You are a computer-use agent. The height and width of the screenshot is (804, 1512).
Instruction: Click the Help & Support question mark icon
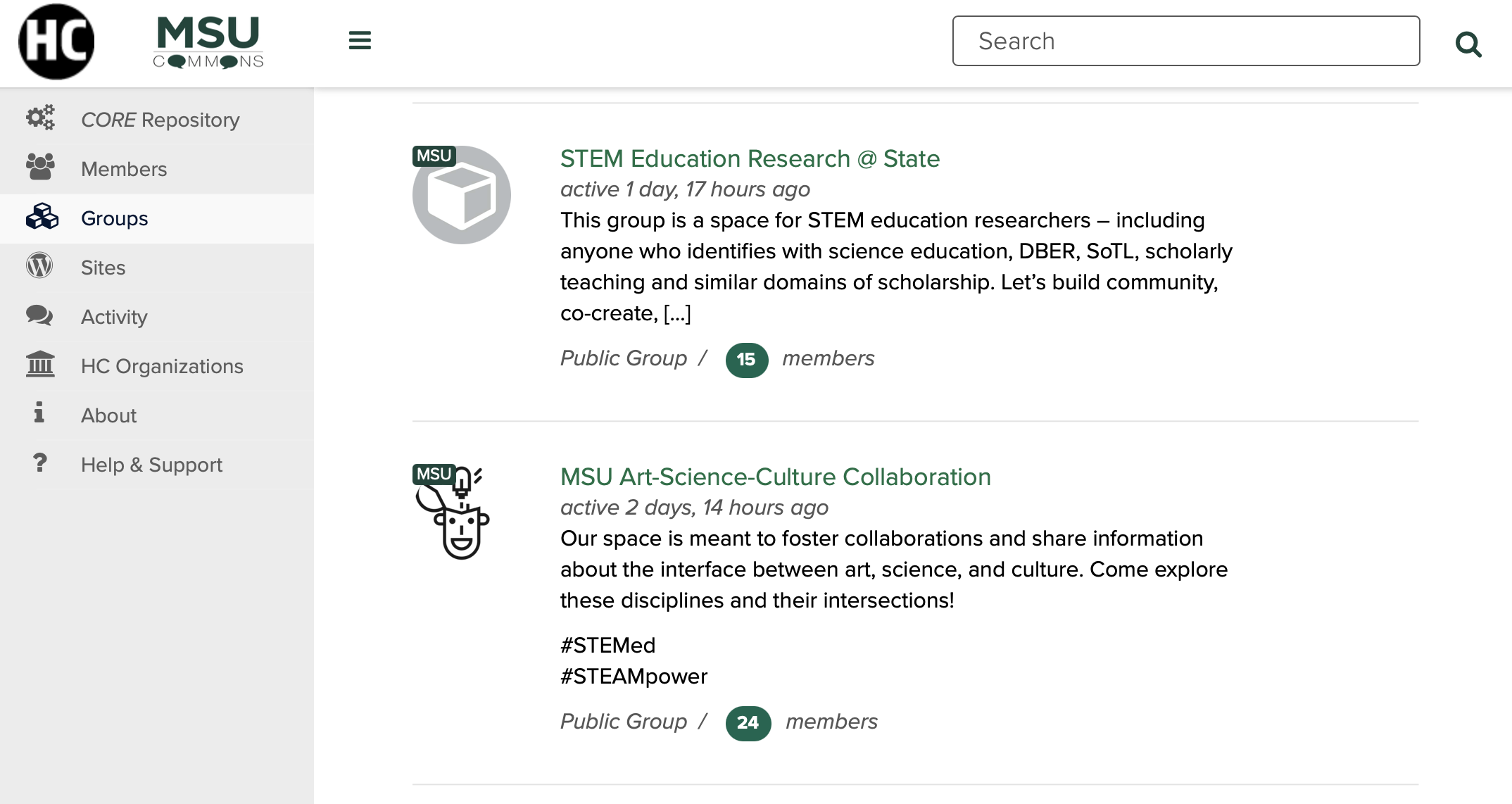coord(39,463)
